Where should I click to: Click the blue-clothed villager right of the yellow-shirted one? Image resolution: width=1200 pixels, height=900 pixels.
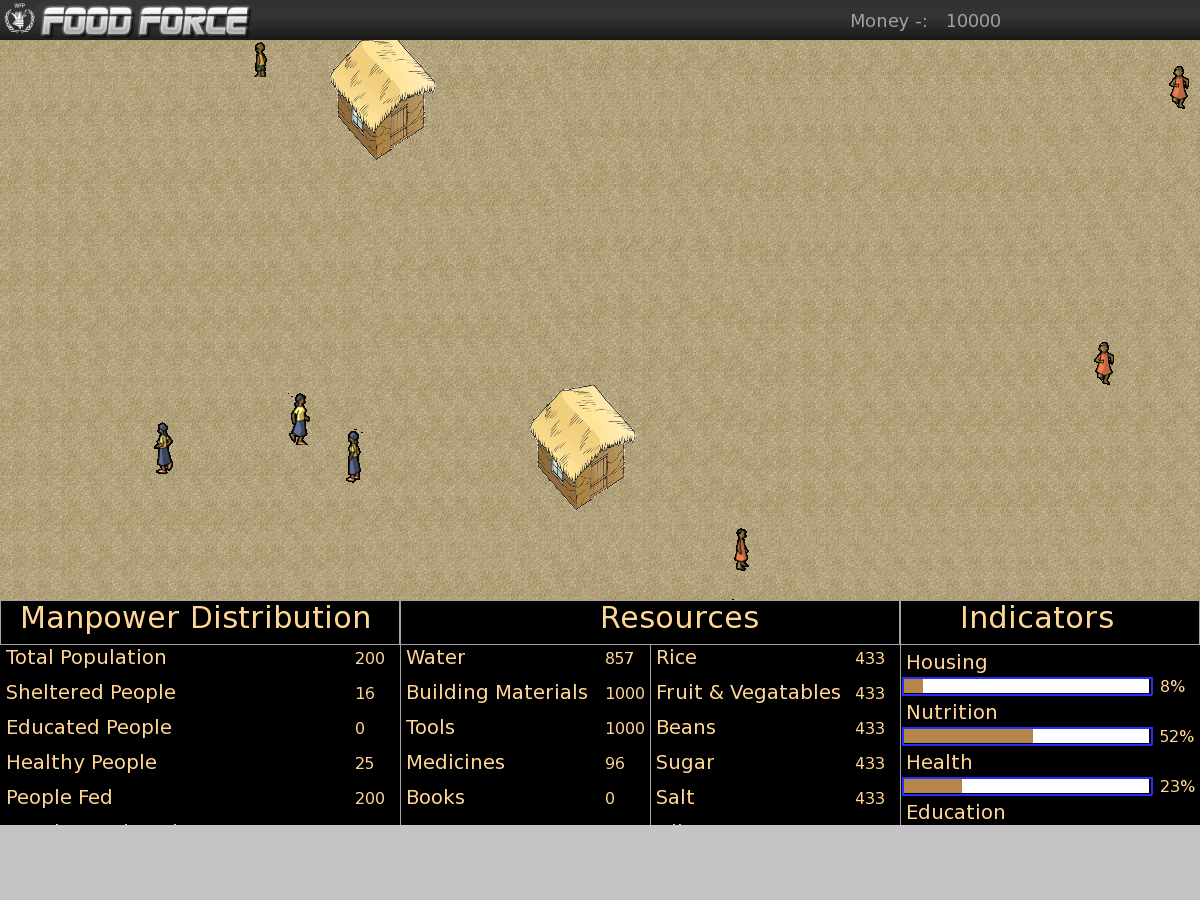pyautogui.click(x=353, y=457)
